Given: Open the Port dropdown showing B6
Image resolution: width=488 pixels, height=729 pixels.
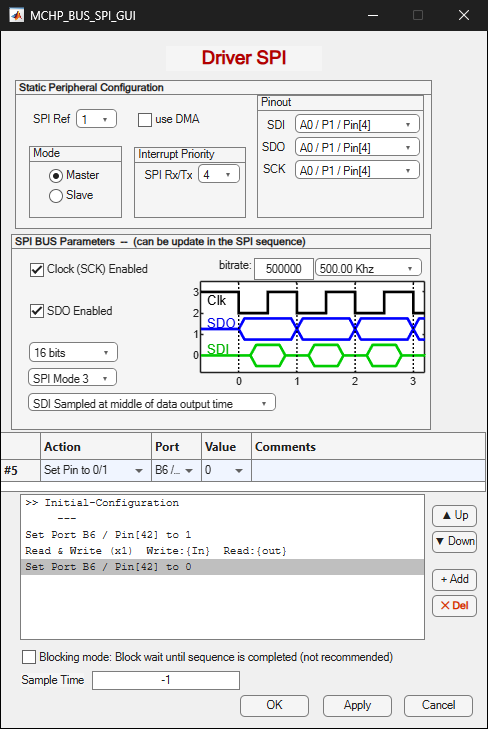Looking at the screenshot, I should point(176,471).
